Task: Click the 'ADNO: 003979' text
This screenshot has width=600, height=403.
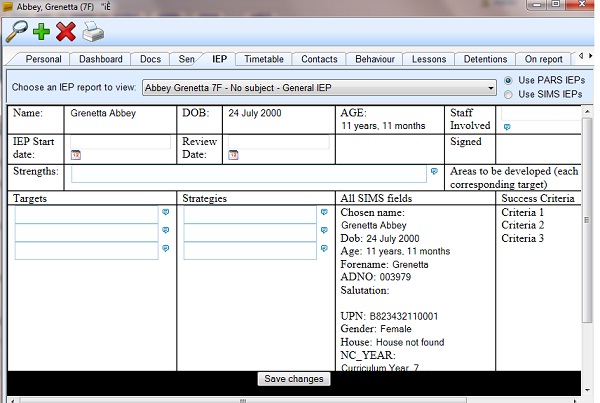Action: [x=375, y=277]
